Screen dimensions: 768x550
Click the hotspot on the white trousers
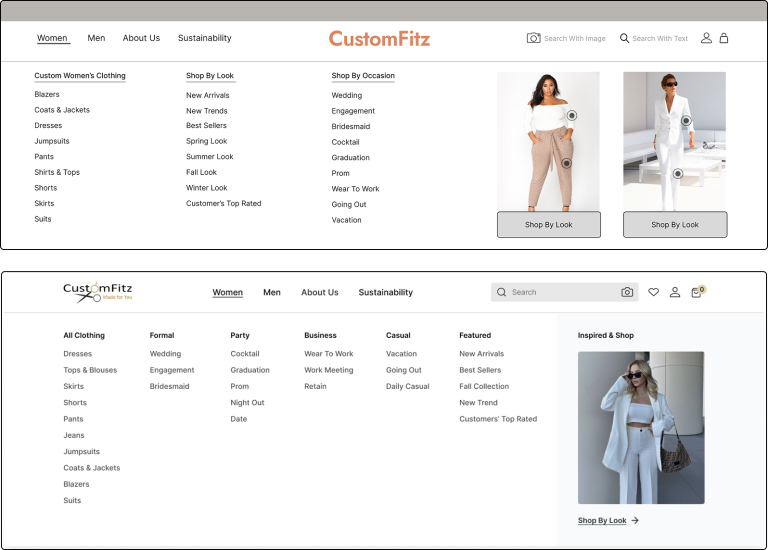[x=677, y=173]
